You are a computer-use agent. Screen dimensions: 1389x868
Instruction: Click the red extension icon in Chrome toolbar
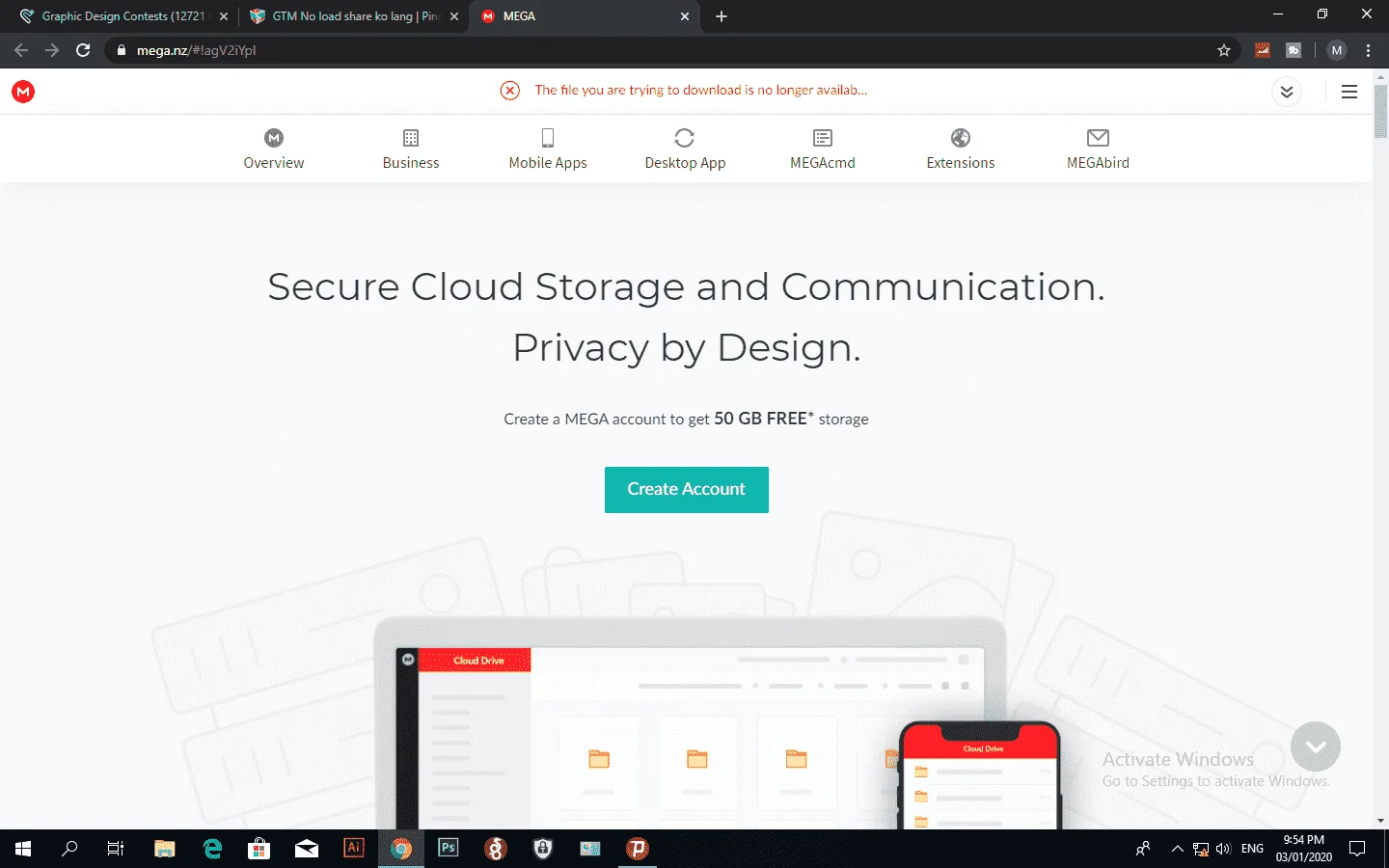[x=1263, y=50]
